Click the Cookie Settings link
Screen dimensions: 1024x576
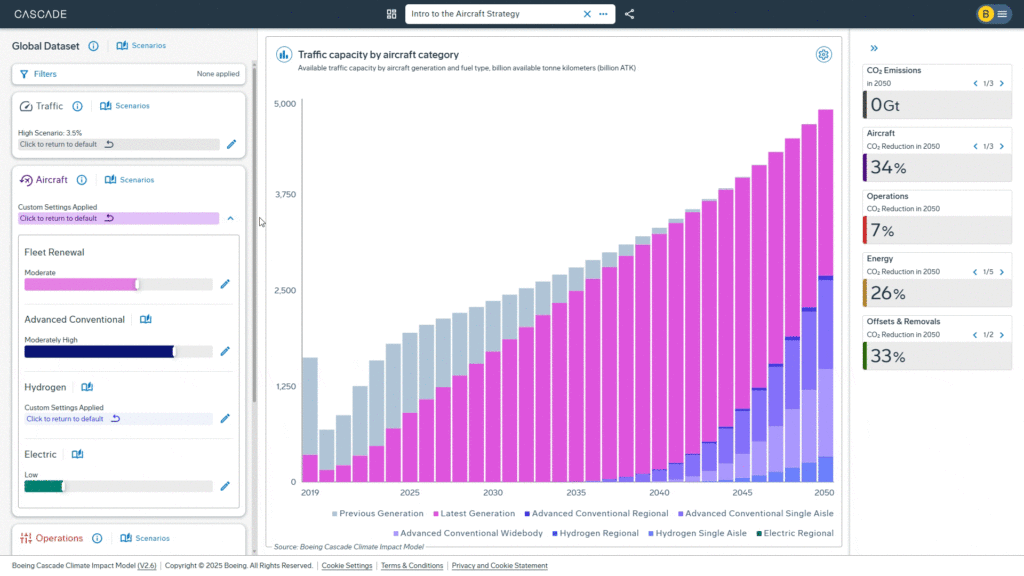[346, 565]
